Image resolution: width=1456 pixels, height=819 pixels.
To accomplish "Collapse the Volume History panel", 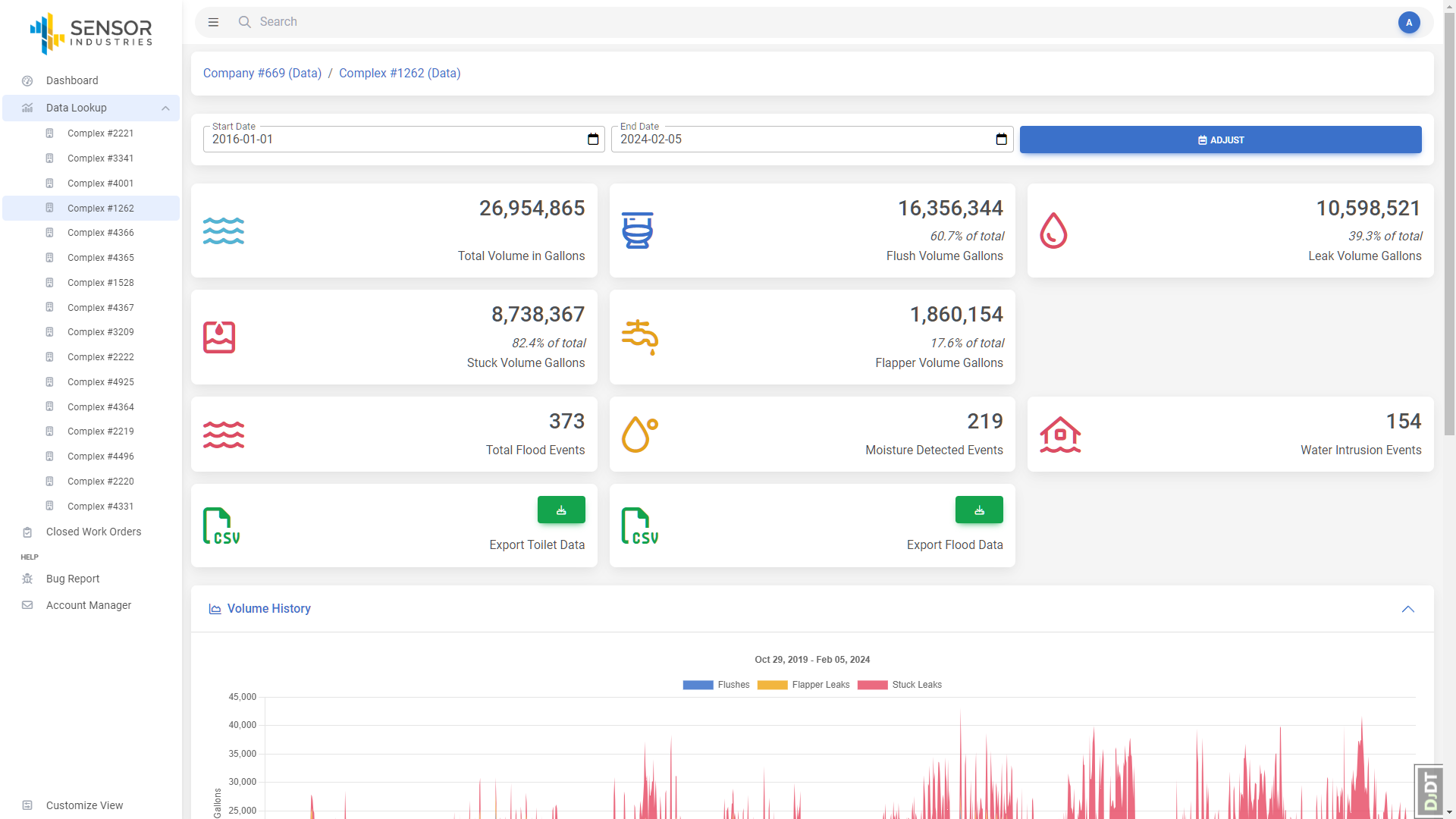I will point(1407,609).
